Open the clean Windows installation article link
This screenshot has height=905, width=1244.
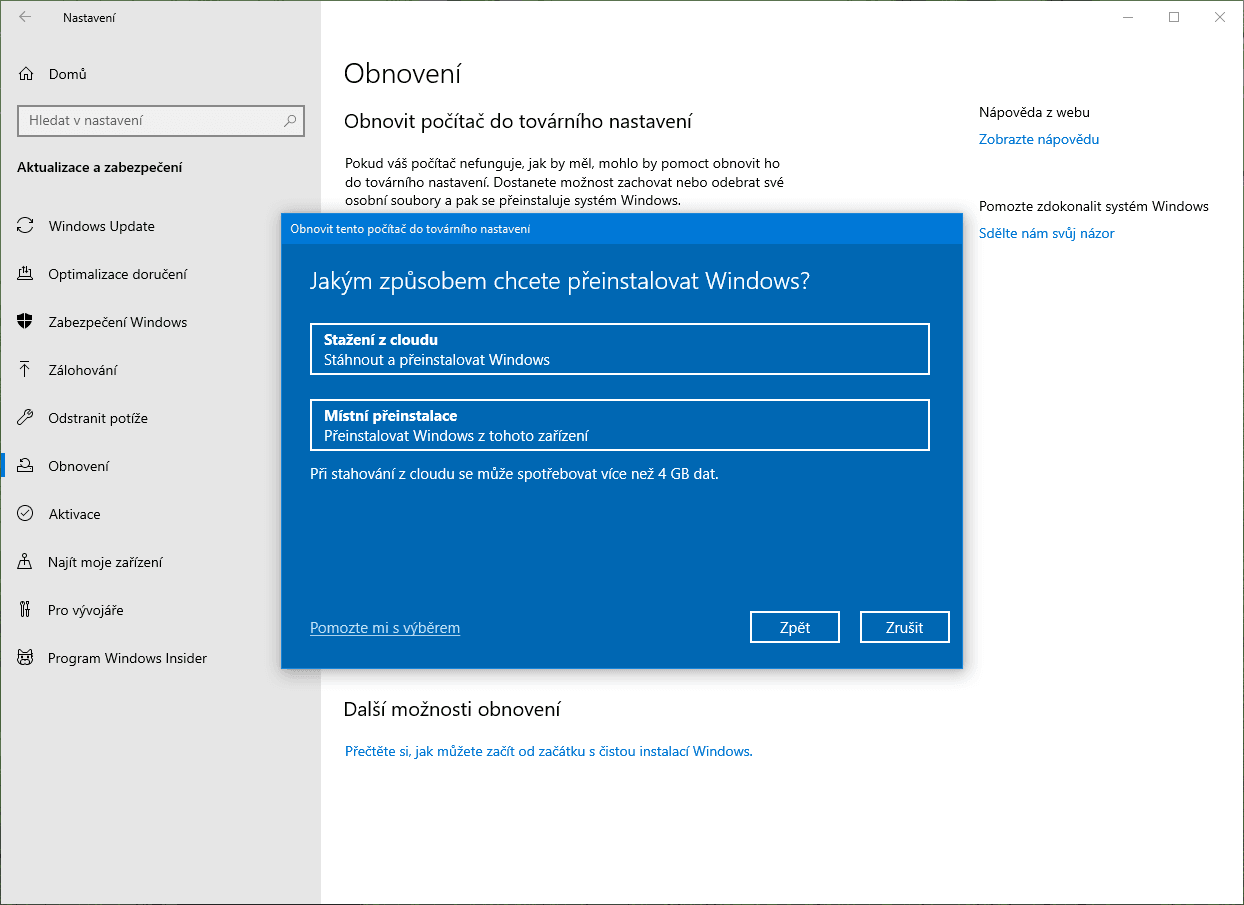pos(547,751)
